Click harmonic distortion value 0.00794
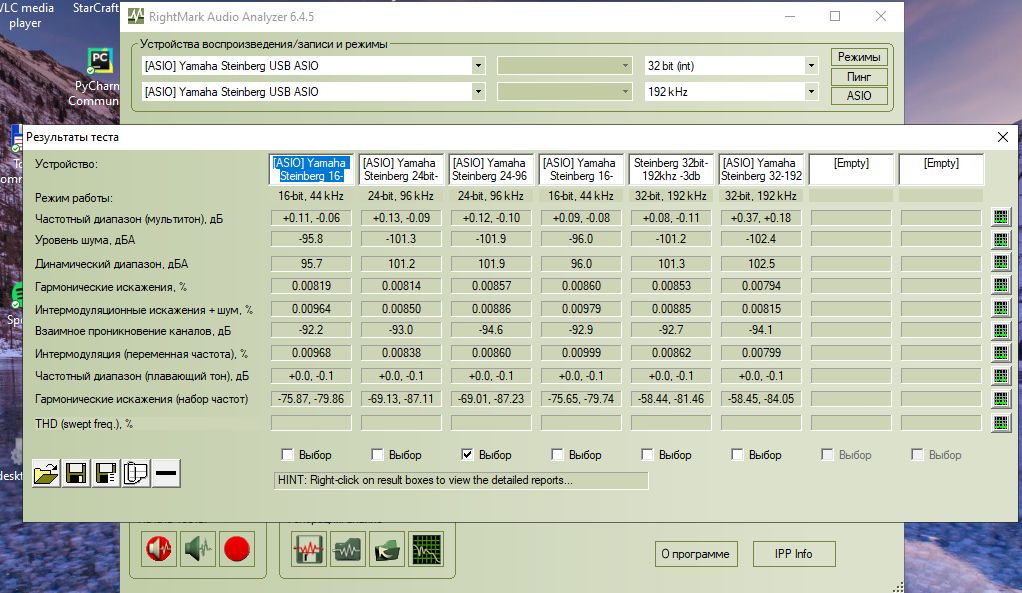Viewport: 1022px width, 593px height. pyautogui.click(x=761, y=286)
